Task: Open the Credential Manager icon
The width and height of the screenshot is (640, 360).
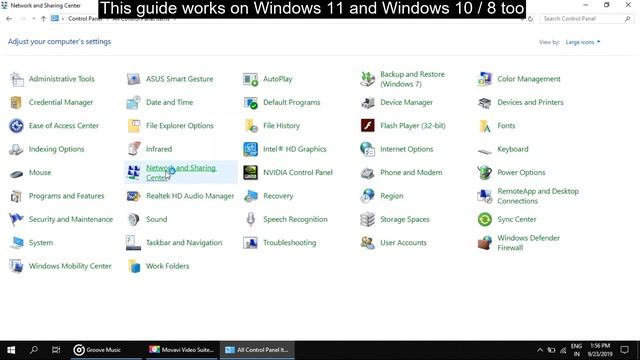Action: point(17,102)
